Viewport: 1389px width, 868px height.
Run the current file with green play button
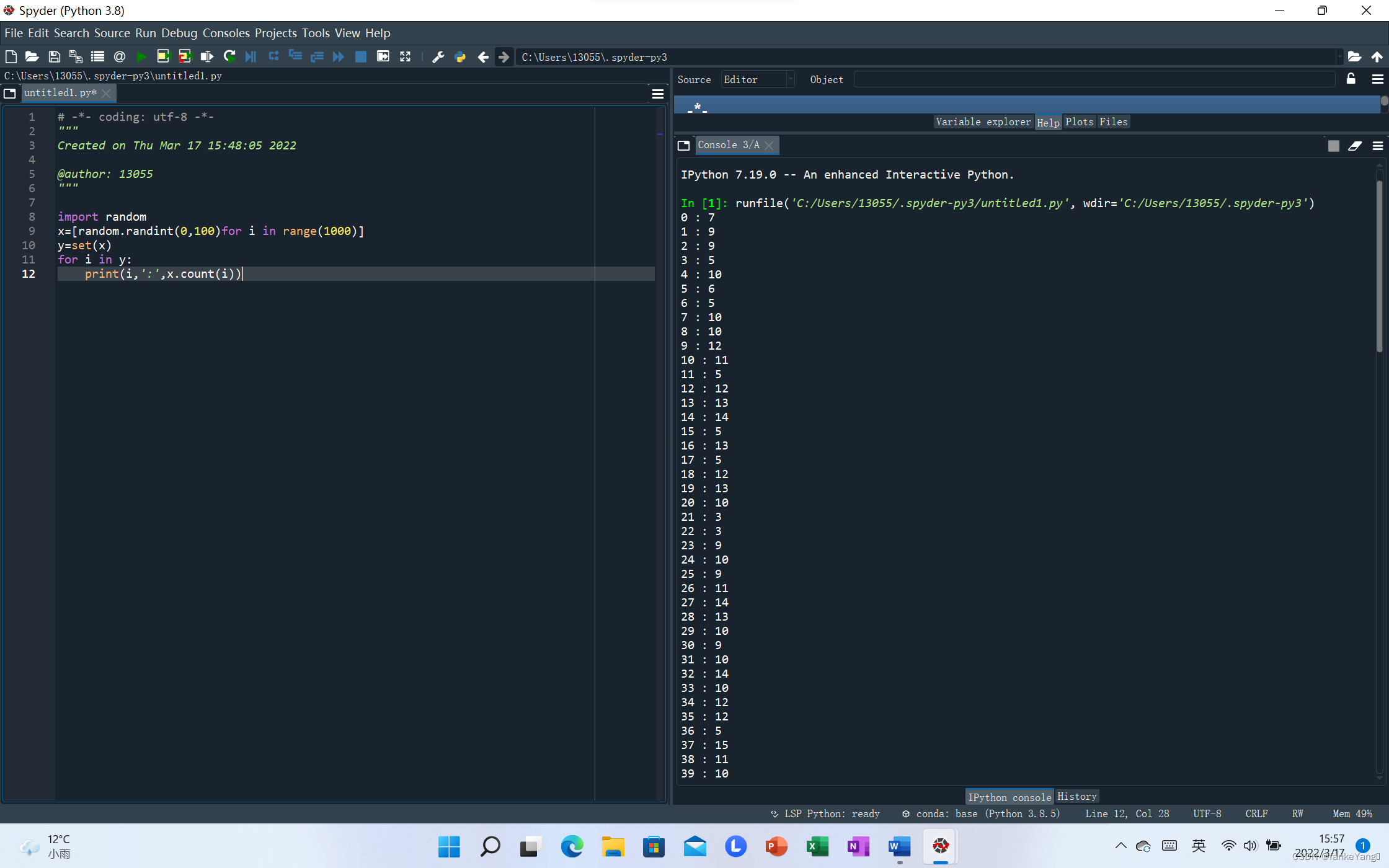point(141,57)
